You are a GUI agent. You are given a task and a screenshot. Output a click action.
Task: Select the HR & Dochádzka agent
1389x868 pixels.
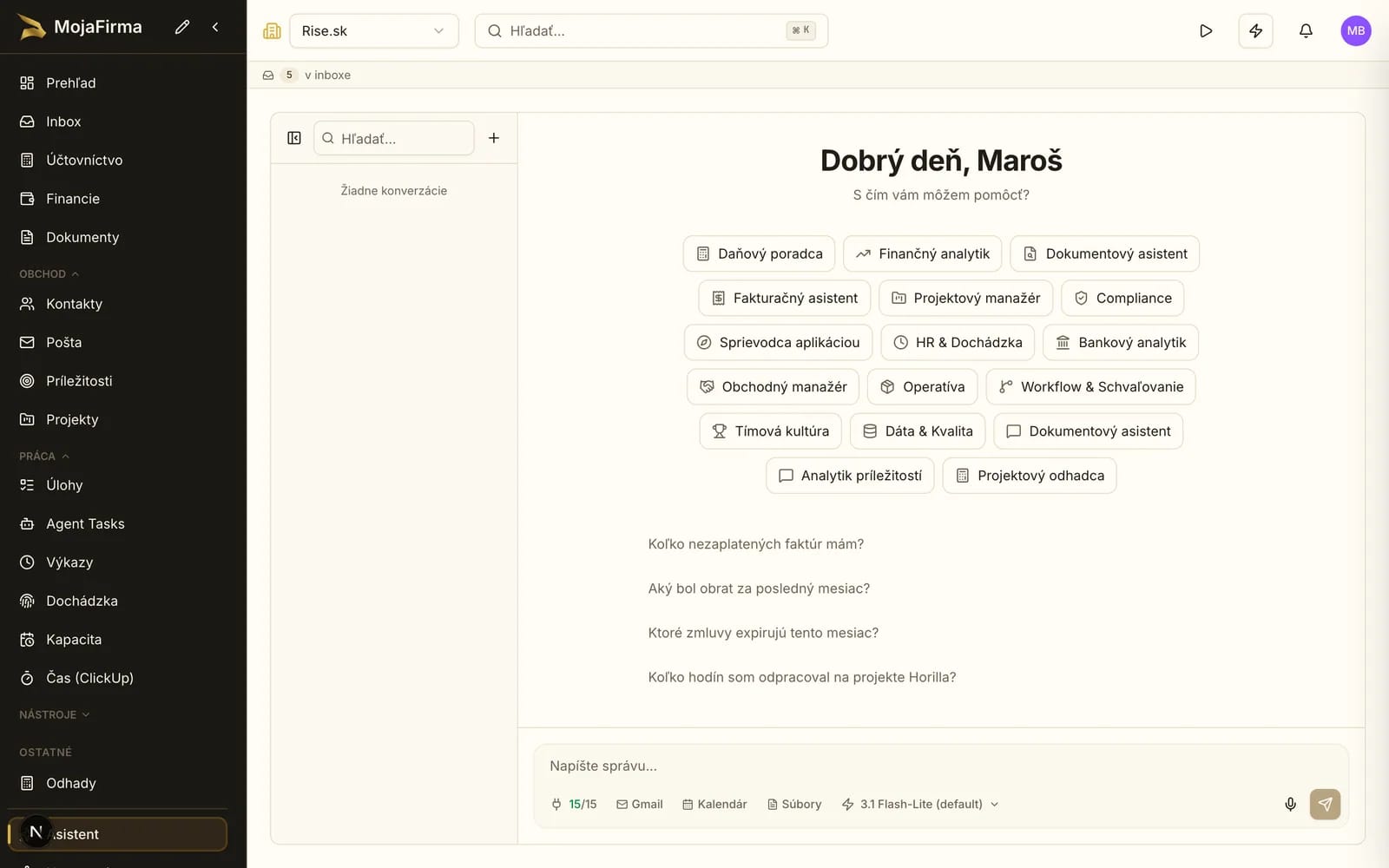pos(958,342)
